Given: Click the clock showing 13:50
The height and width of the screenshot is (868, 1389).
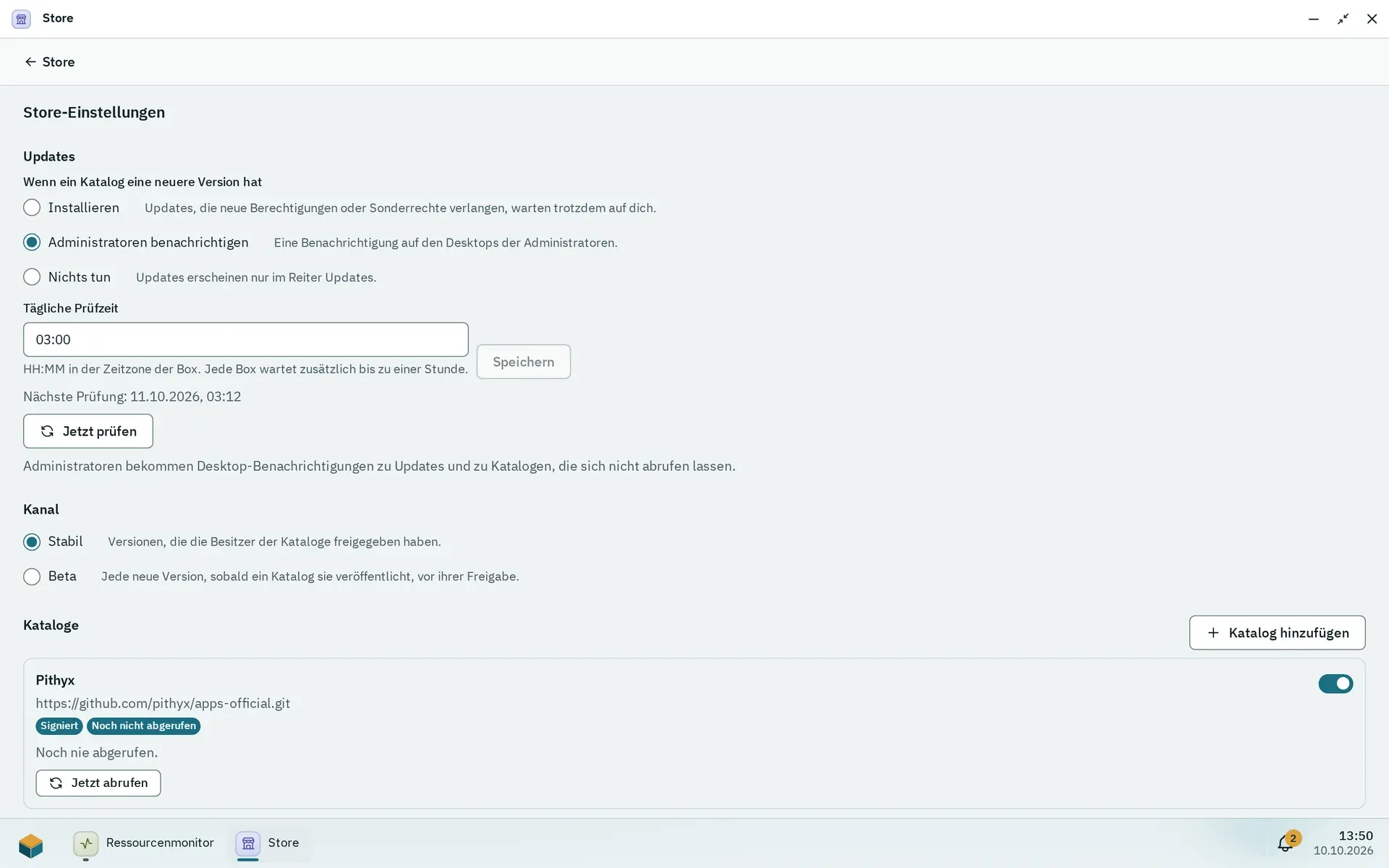Looking at the screenshot, I should 1355,836.
